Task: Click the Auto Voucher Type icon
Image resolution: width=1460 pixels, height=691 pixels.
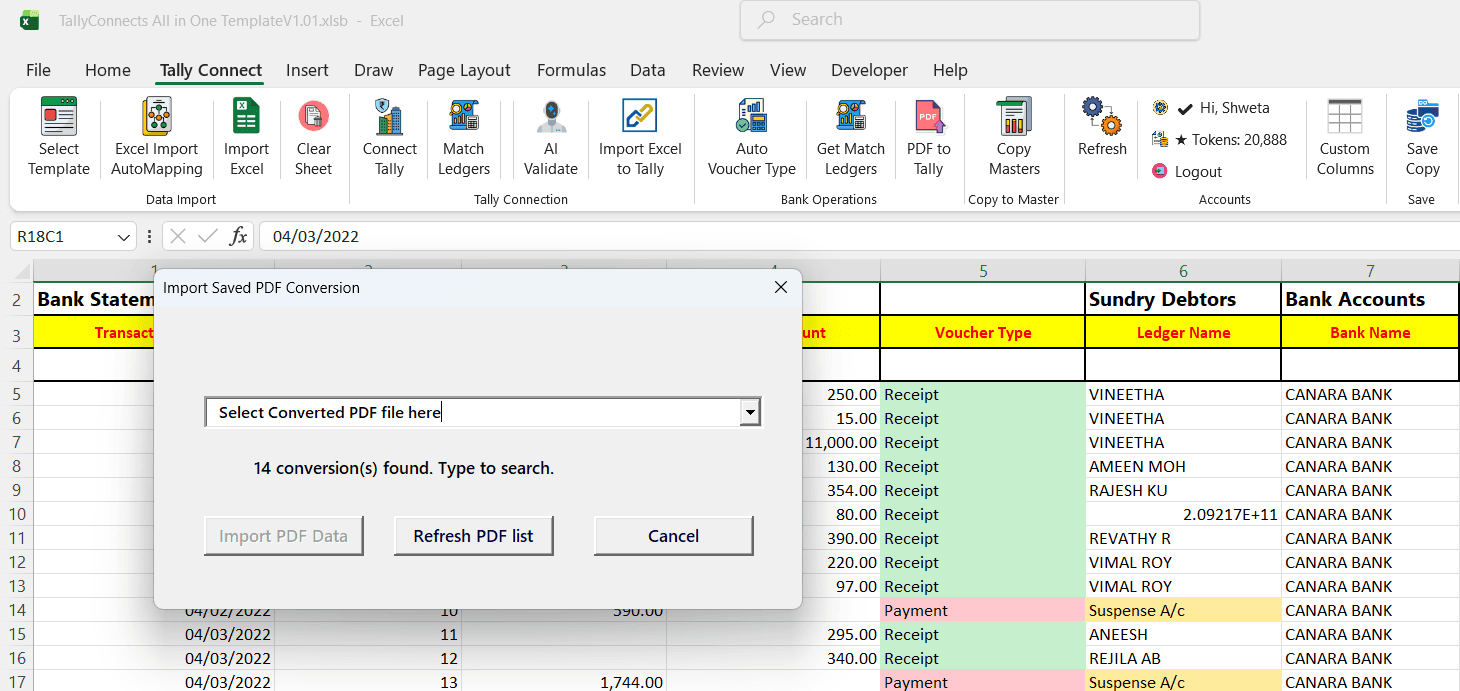Action: tap(750, 137)
